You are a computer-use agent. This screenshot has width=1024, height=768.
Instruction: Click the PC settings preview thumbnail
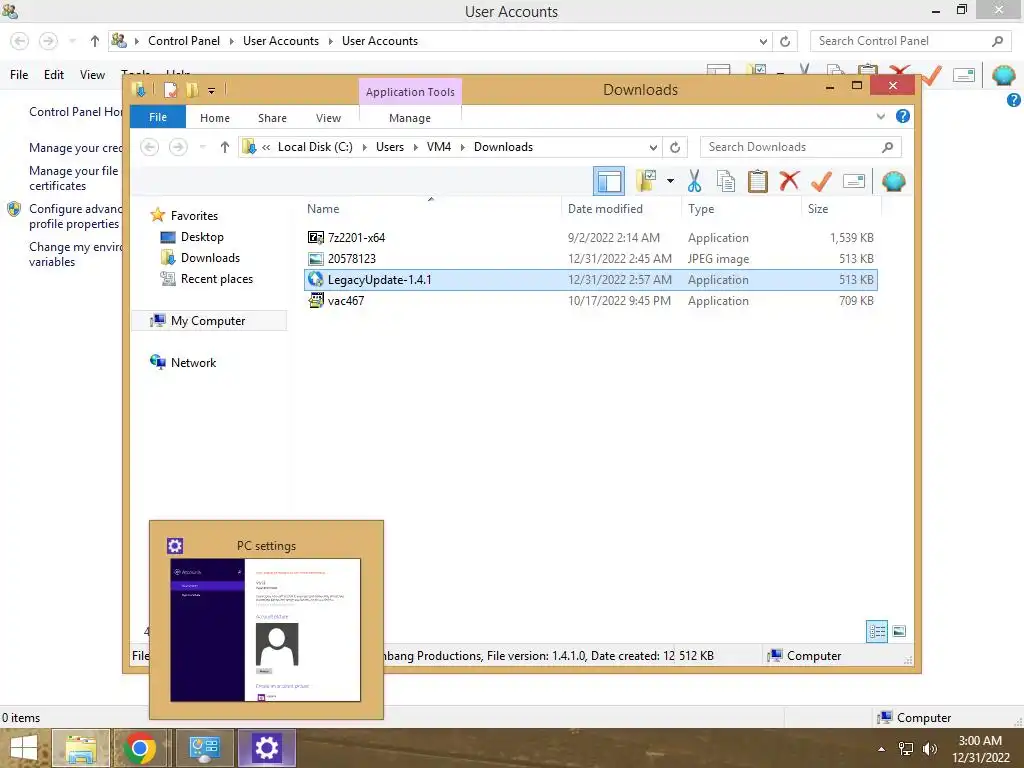point(265,630)
